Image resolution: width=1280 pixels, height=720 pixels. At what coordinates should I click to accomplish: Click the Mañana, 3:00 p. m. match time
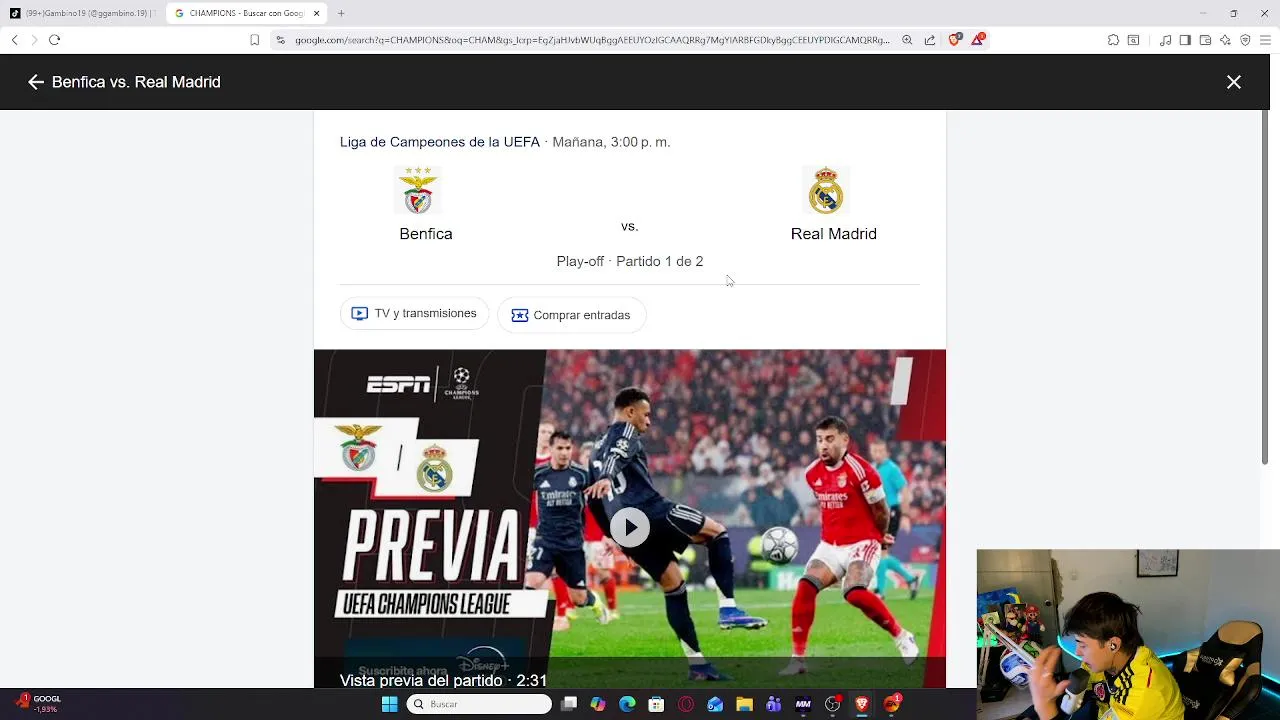point(611,142)
